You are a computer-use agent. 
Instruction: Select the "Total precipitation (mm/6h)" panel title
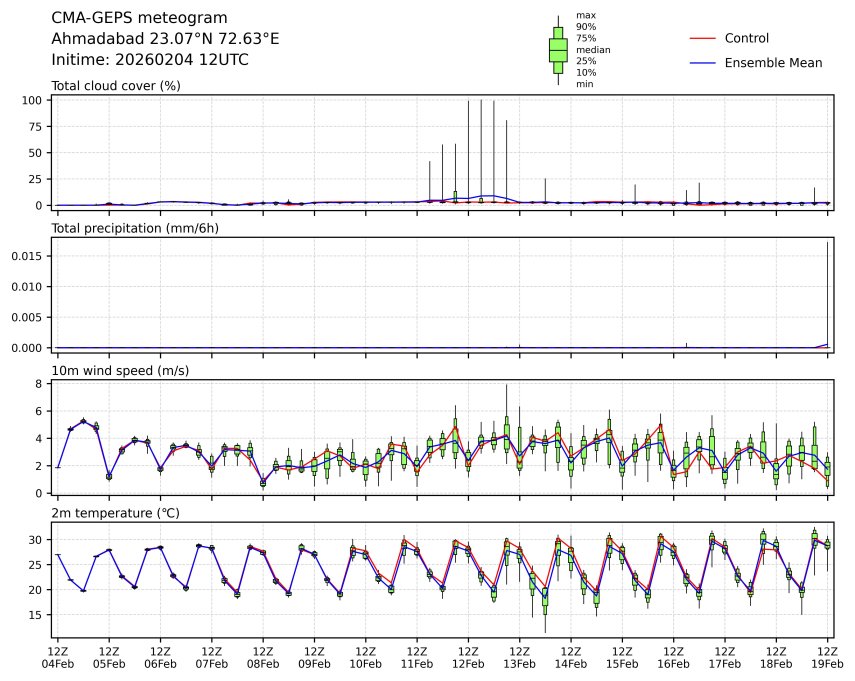coord(135,228)
